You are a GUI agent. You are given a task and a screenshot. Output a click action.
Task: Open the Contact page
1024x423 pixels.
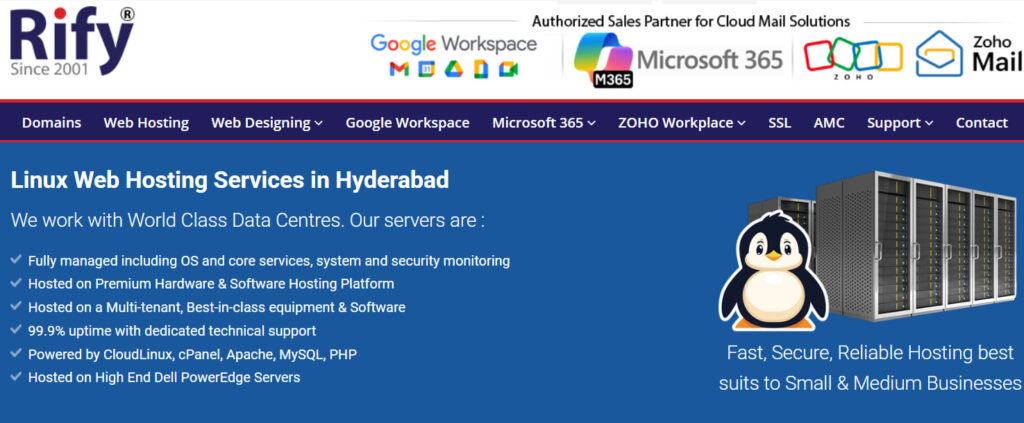(982, 123)
